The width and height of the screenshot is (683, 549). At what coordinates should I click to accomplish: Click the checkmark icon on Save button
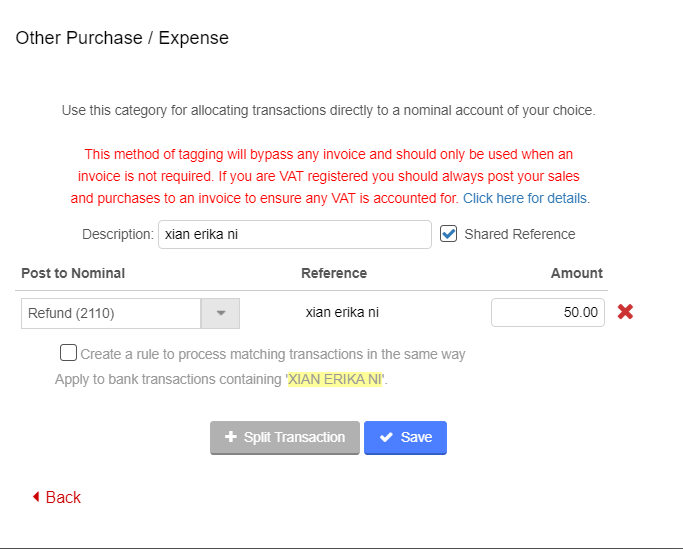(x=386, y=437)
